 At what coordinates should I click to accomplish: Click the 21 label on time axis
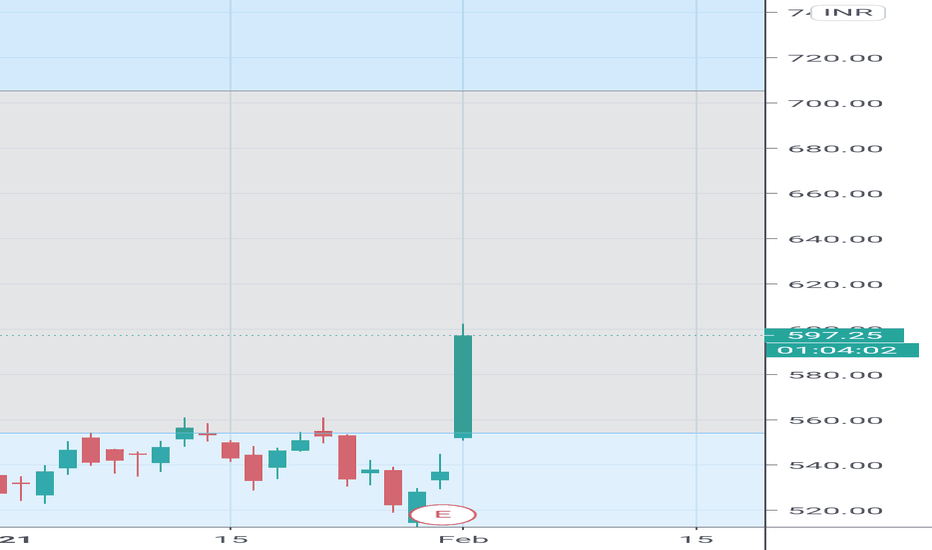tap(14, 539)
